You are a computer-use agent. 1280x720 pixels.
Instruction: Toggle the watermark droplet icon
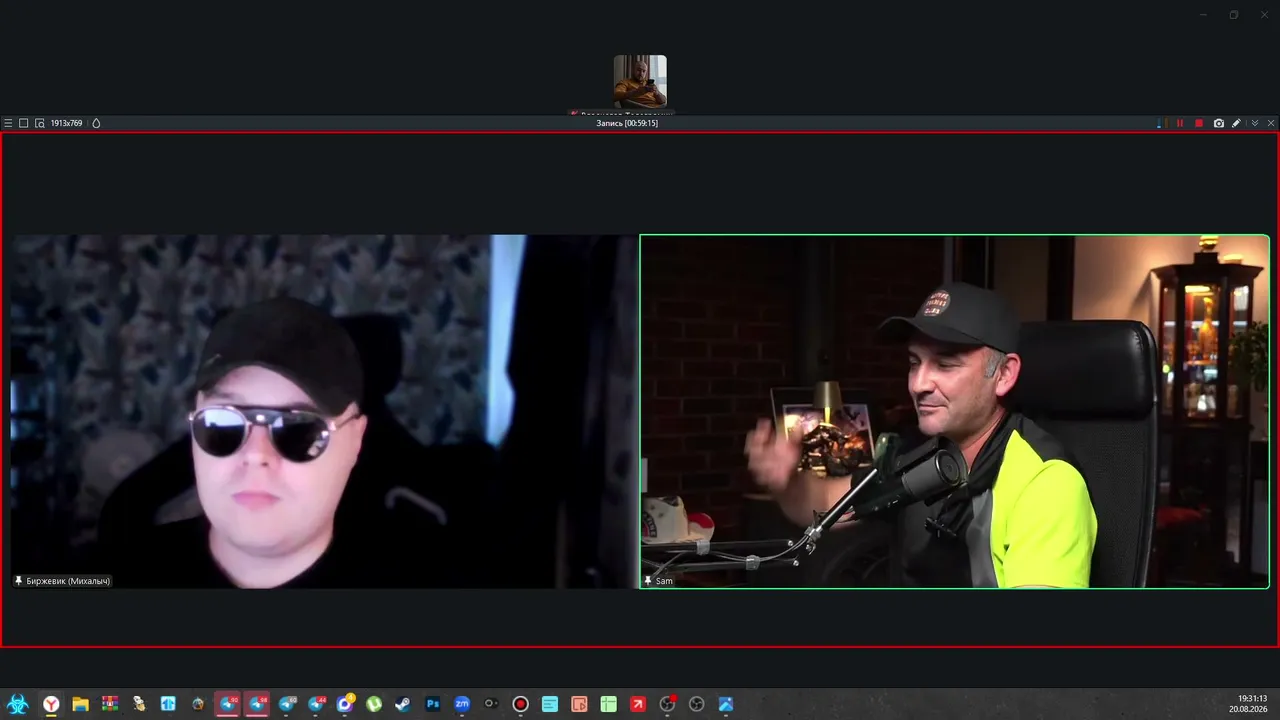[96, 123]
